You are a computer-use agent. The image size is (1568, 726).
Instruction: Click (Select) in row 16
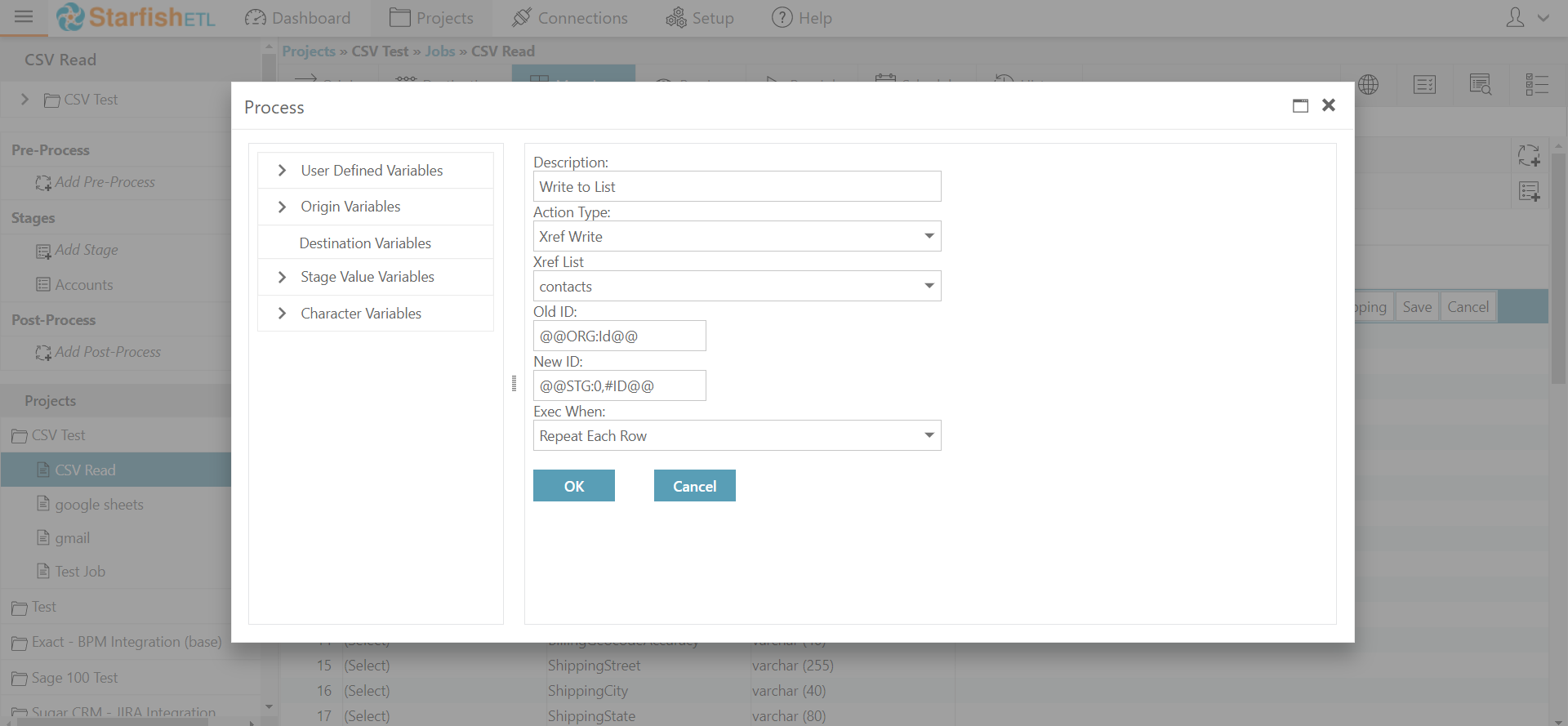[367, 691]
